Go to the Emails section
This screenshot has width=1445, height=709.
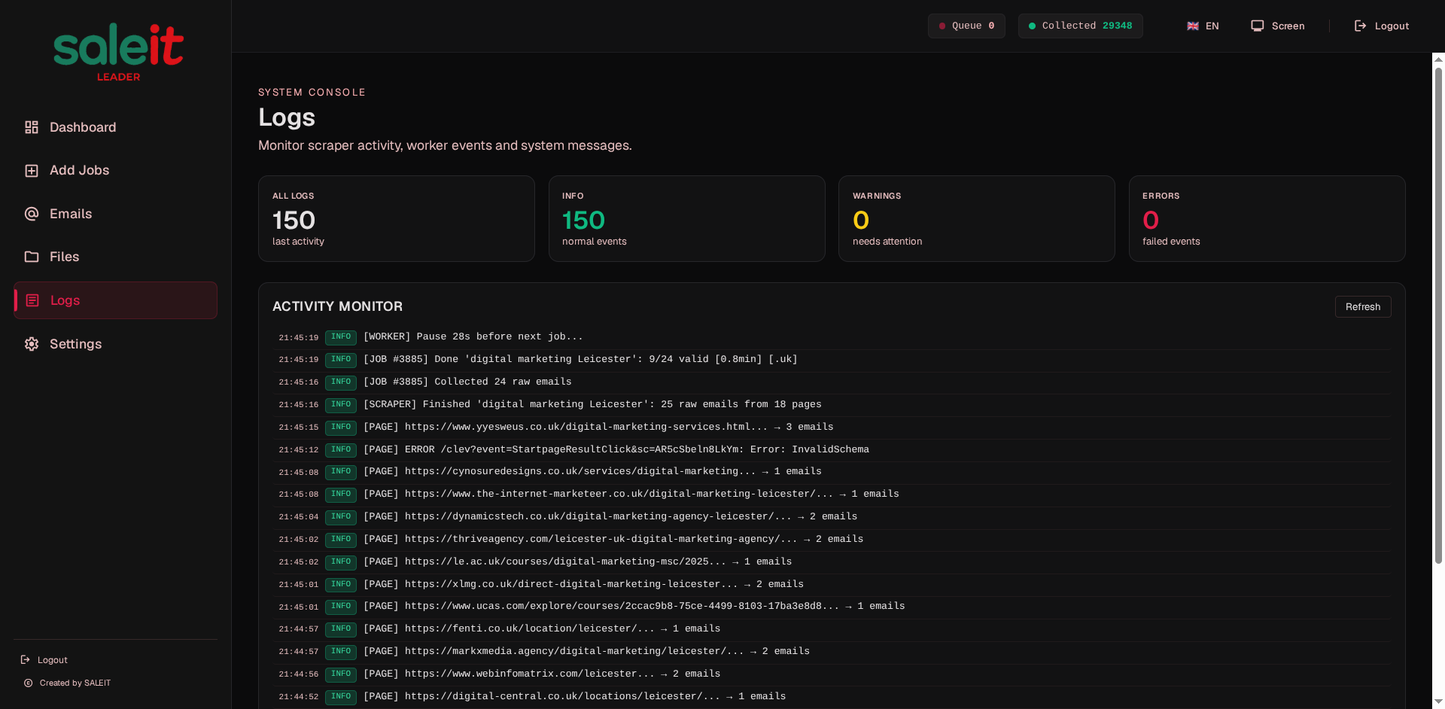[115, 214]
